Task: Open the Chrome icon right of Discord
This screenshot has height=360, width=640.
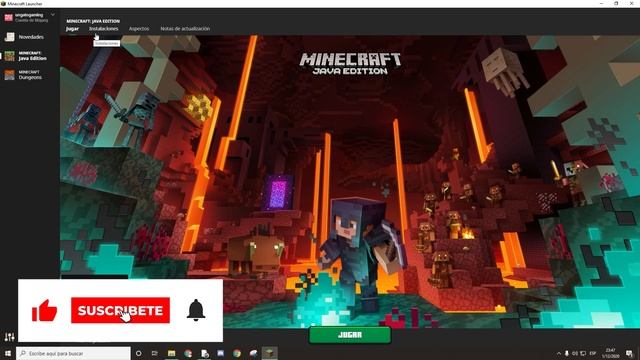Action: [237, 353]
